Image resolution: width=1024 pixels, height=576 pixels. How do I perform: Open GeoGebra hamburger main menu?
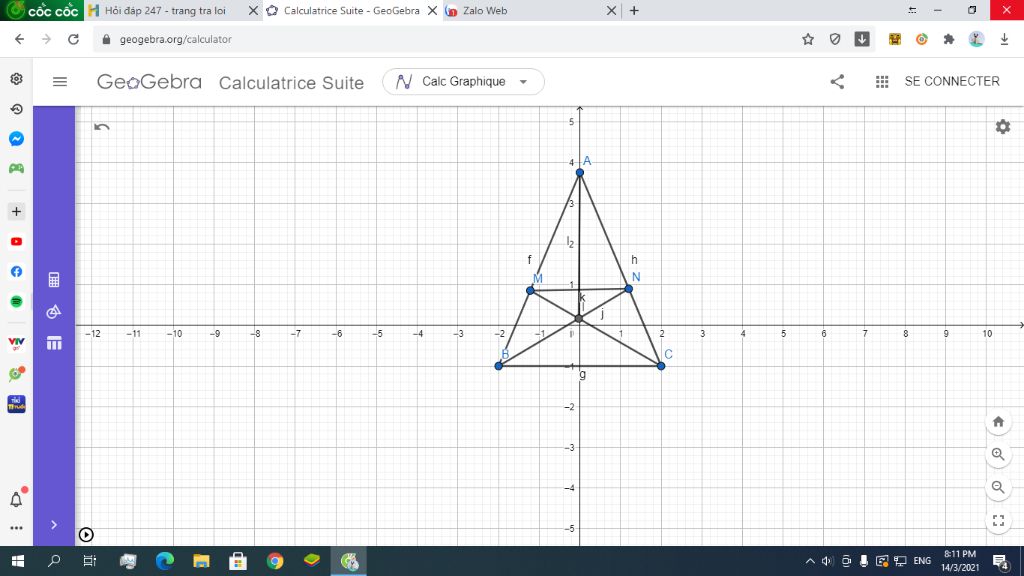(59, 82)
